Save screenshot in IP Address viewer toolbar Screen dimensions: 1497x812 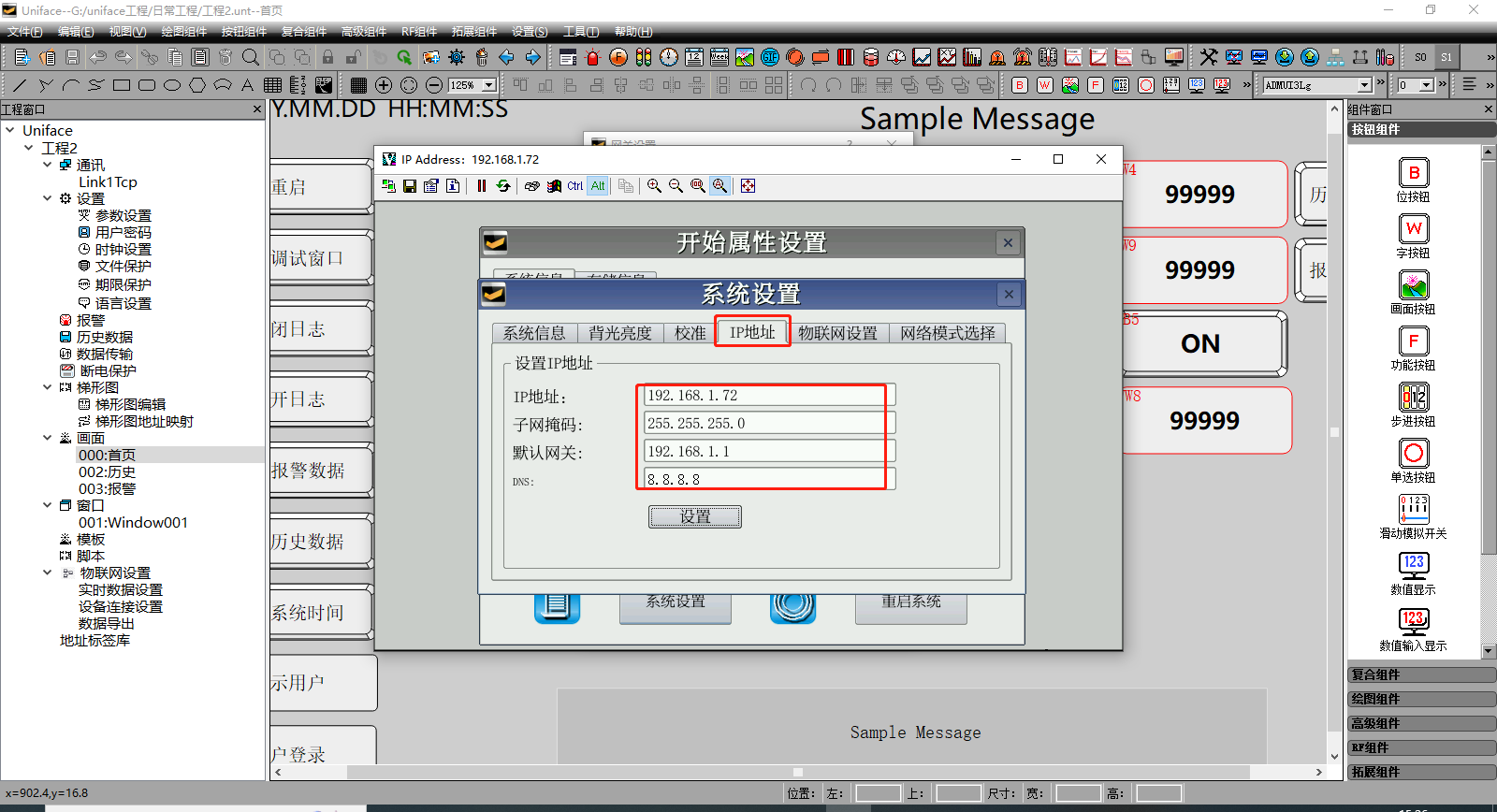410,186
